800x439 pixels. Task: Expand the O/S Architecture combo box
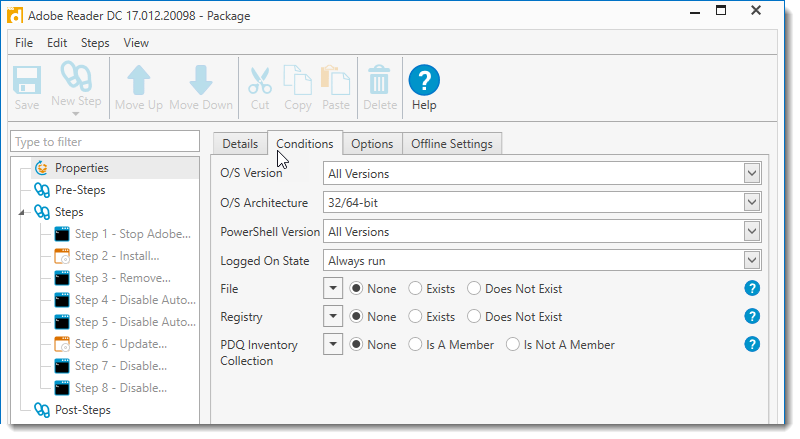[x=751, y=203]
